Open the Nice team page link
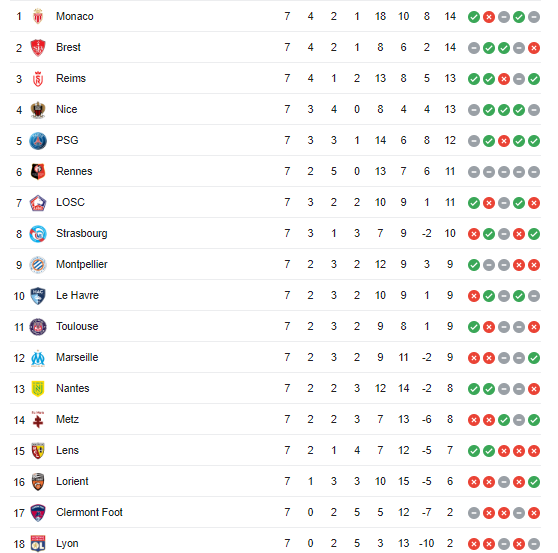The height and width of the screenshot is (553, 558). point(67,109)
